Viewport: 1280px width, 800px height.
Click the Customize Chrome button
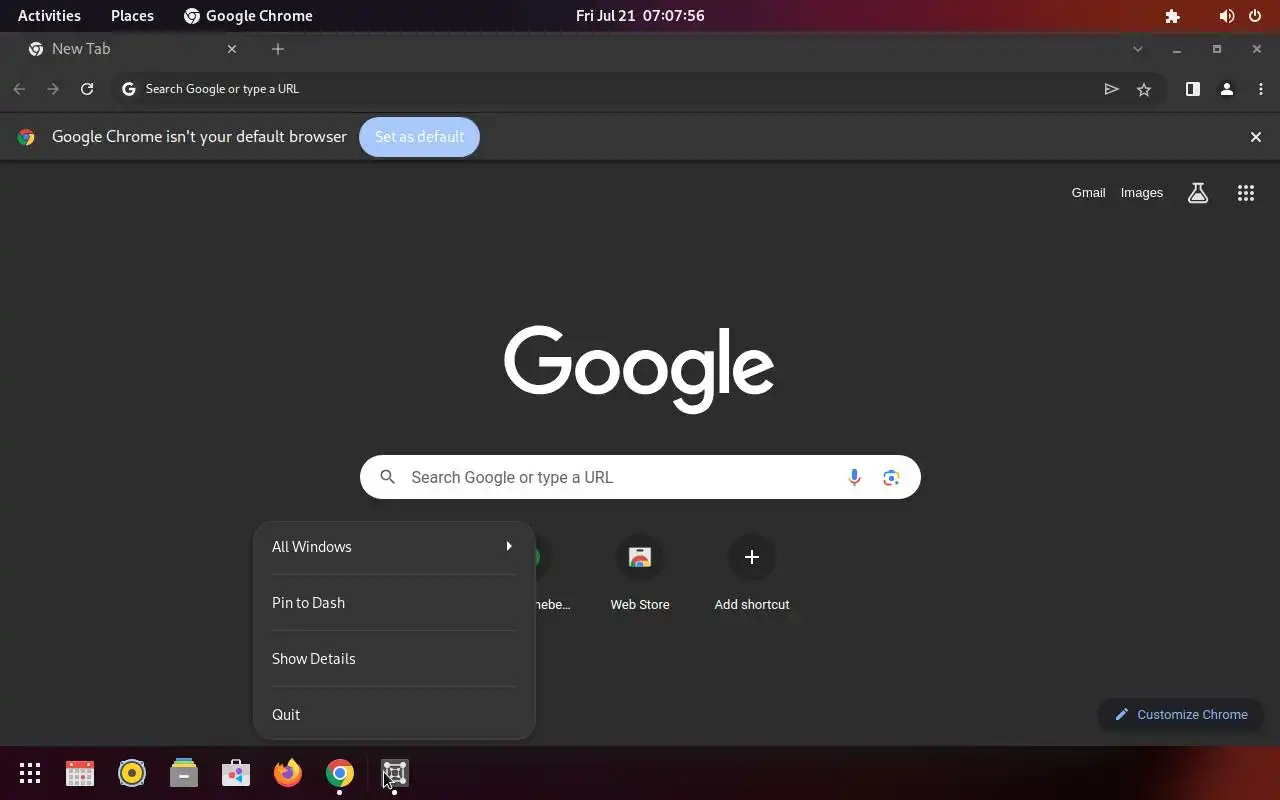coord(1180,714)
